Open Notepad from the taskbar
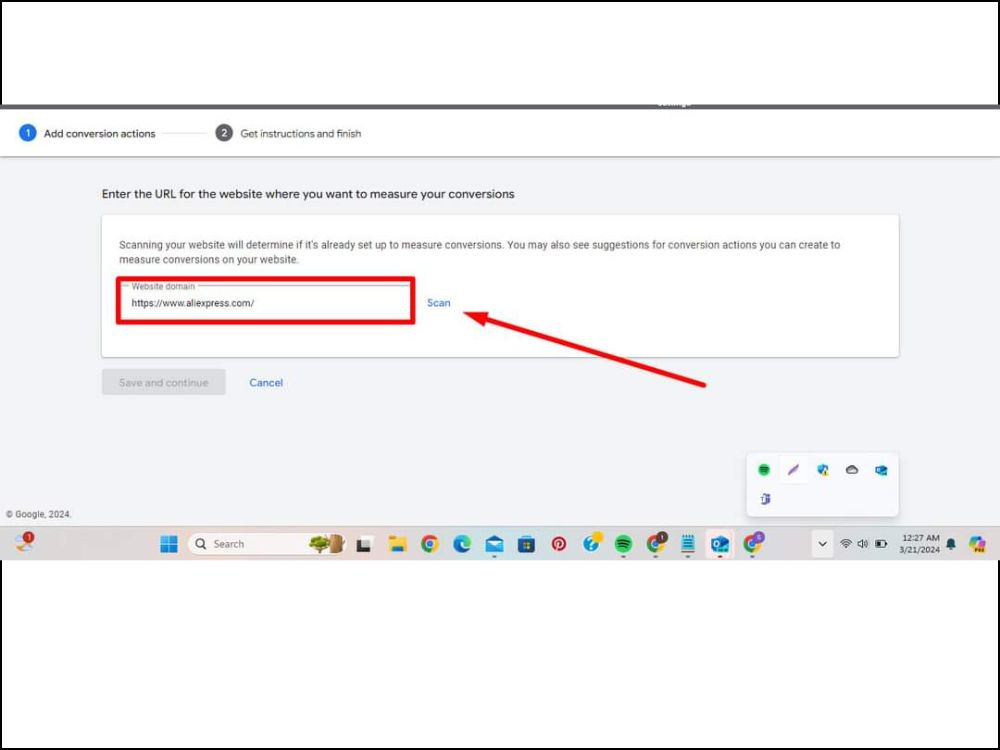The height and width of the screenshot is (750, 1000). click(x=688, y=544)
